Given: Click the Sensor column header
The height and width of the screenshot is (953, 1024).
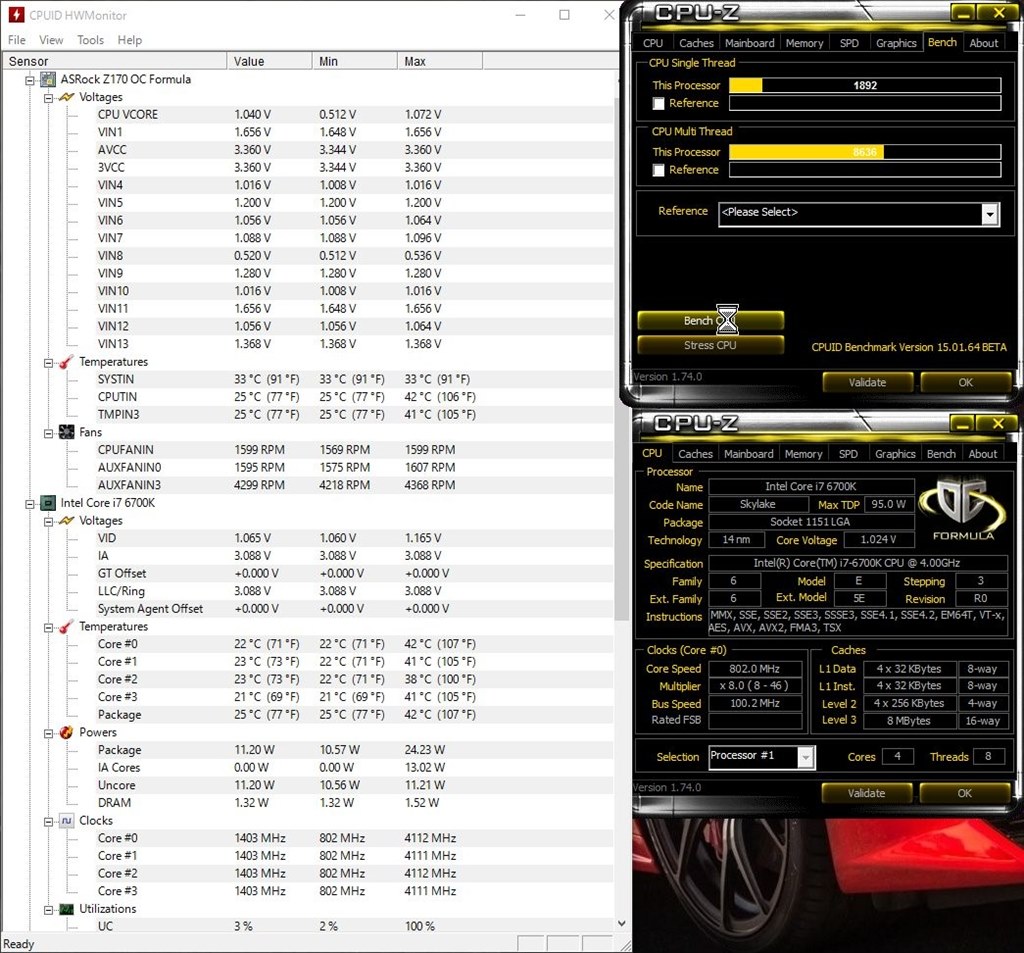Looking at the screenshot, I should pyautogui.click(x=114, y=61).
